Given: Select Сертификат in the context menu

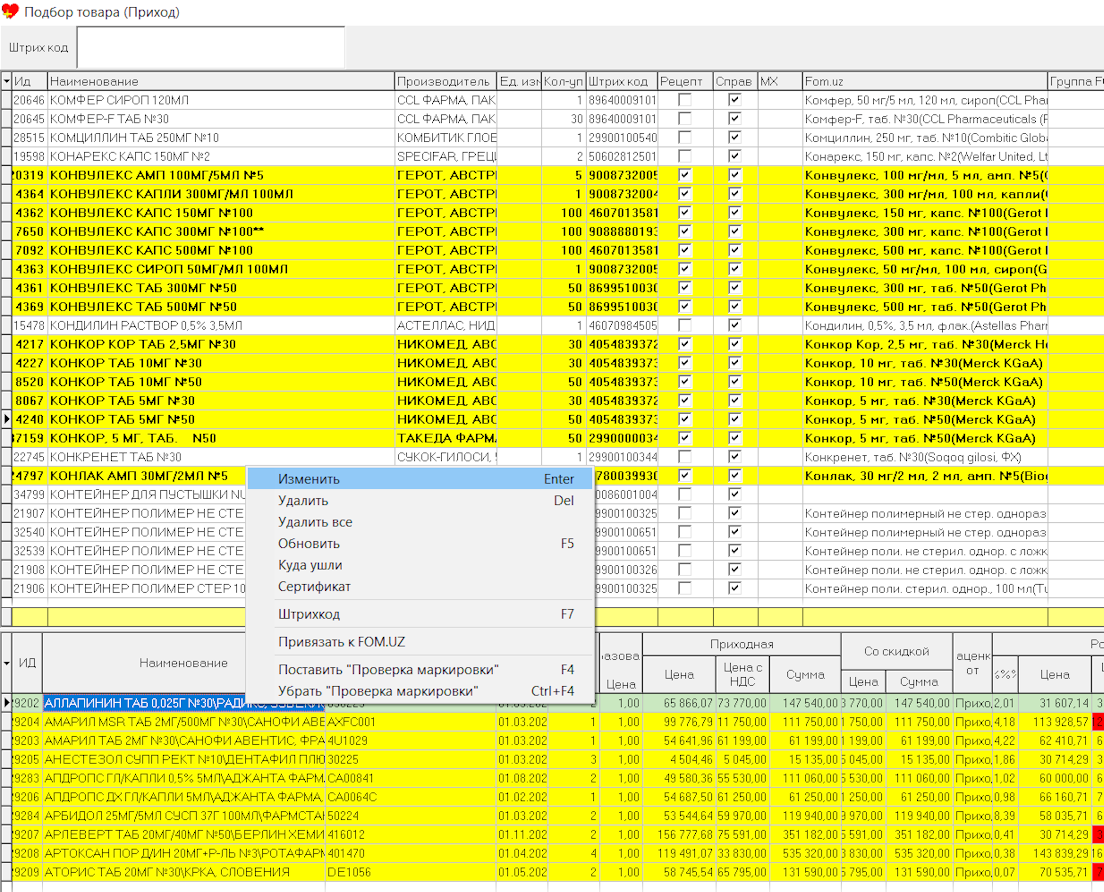Looking at the screenshot, I should point(314,587).
